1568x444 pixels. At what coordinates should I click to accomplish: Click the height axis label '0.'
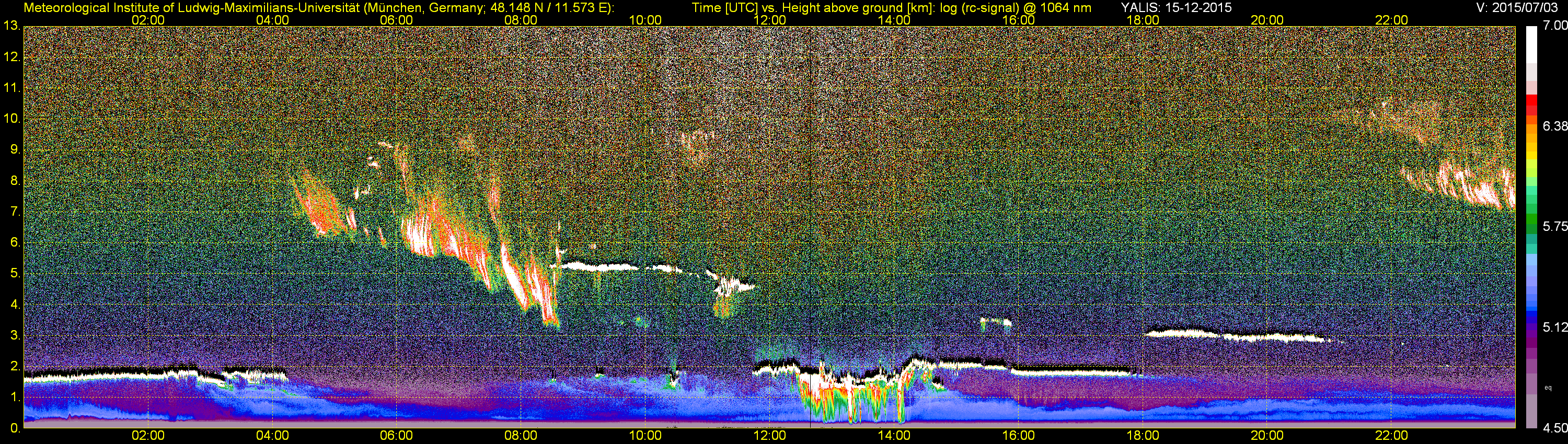point(15,429)
